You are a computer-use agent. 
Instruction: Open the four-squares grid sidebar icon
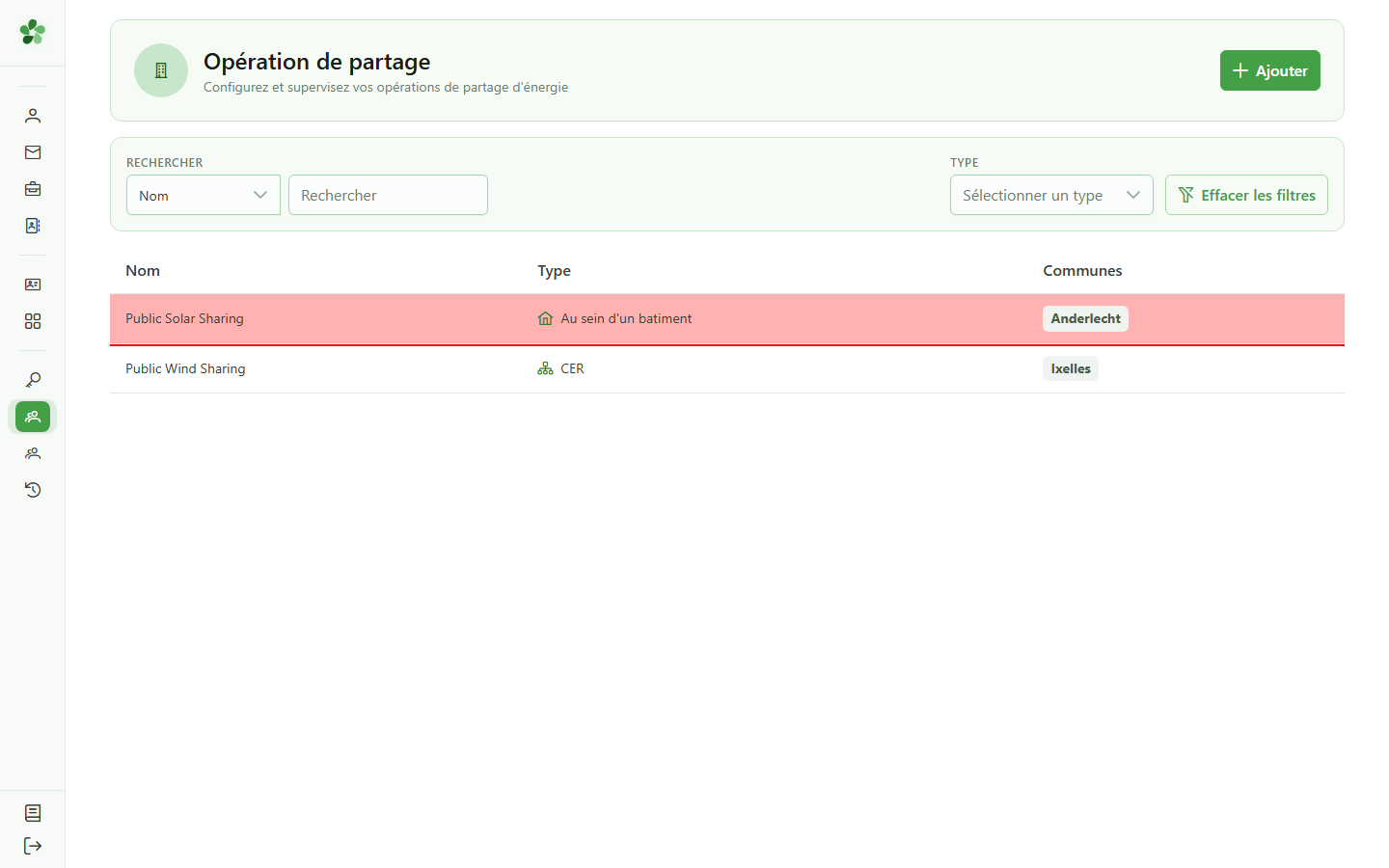pyautogui.click(x=33, y=321)
